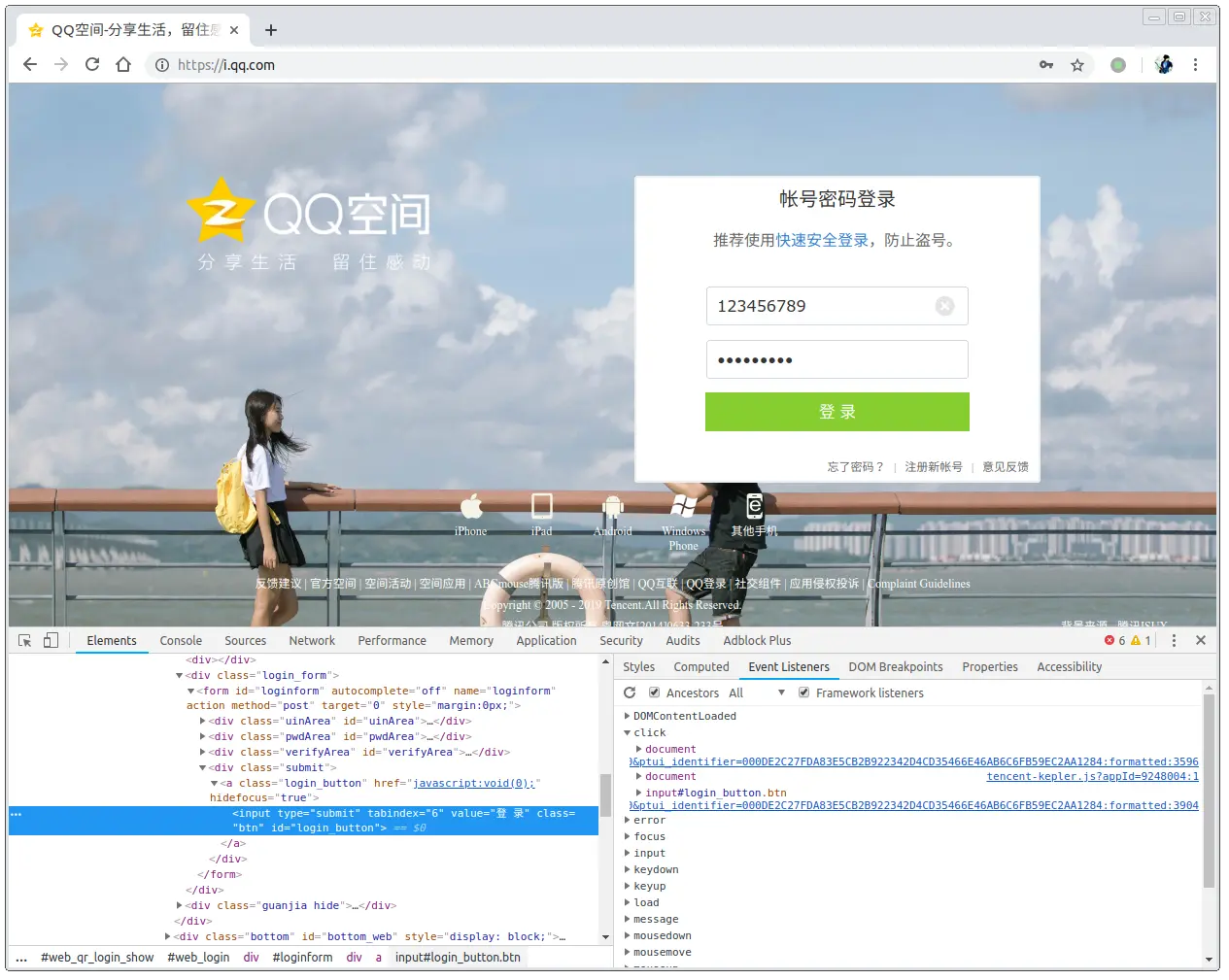
Task: Open the Computed pane tab
Action: (x=701, y=667)
